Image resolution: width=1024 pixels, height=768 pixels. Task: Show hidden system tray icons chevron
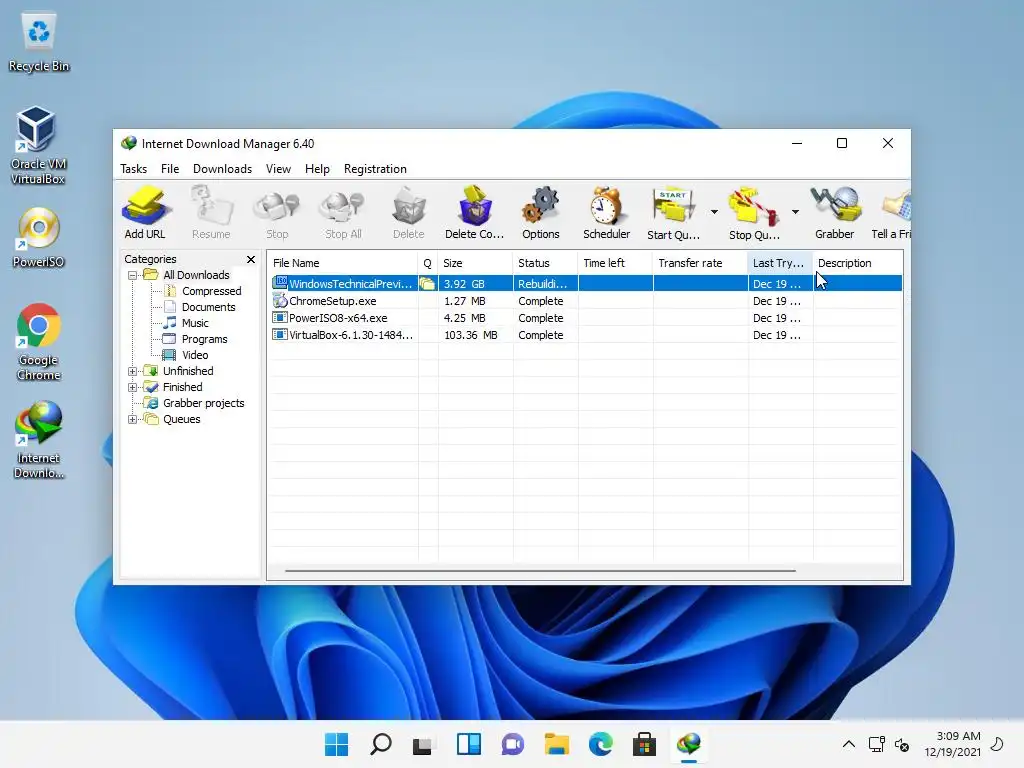tap(848, 744)
